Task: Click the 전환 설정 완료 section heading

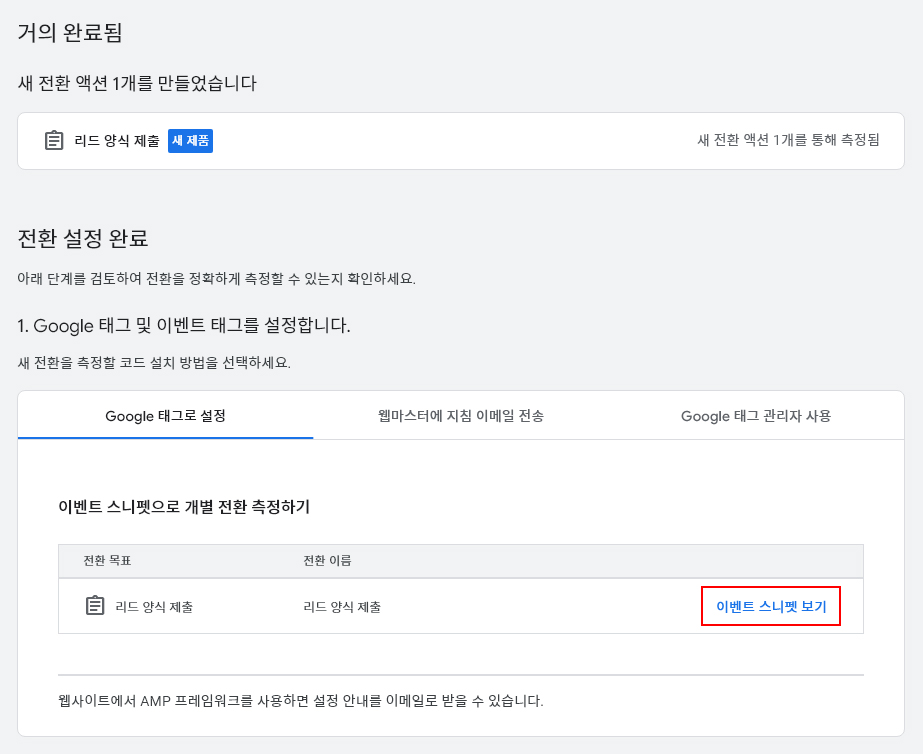Action: [x=83, y=238]
